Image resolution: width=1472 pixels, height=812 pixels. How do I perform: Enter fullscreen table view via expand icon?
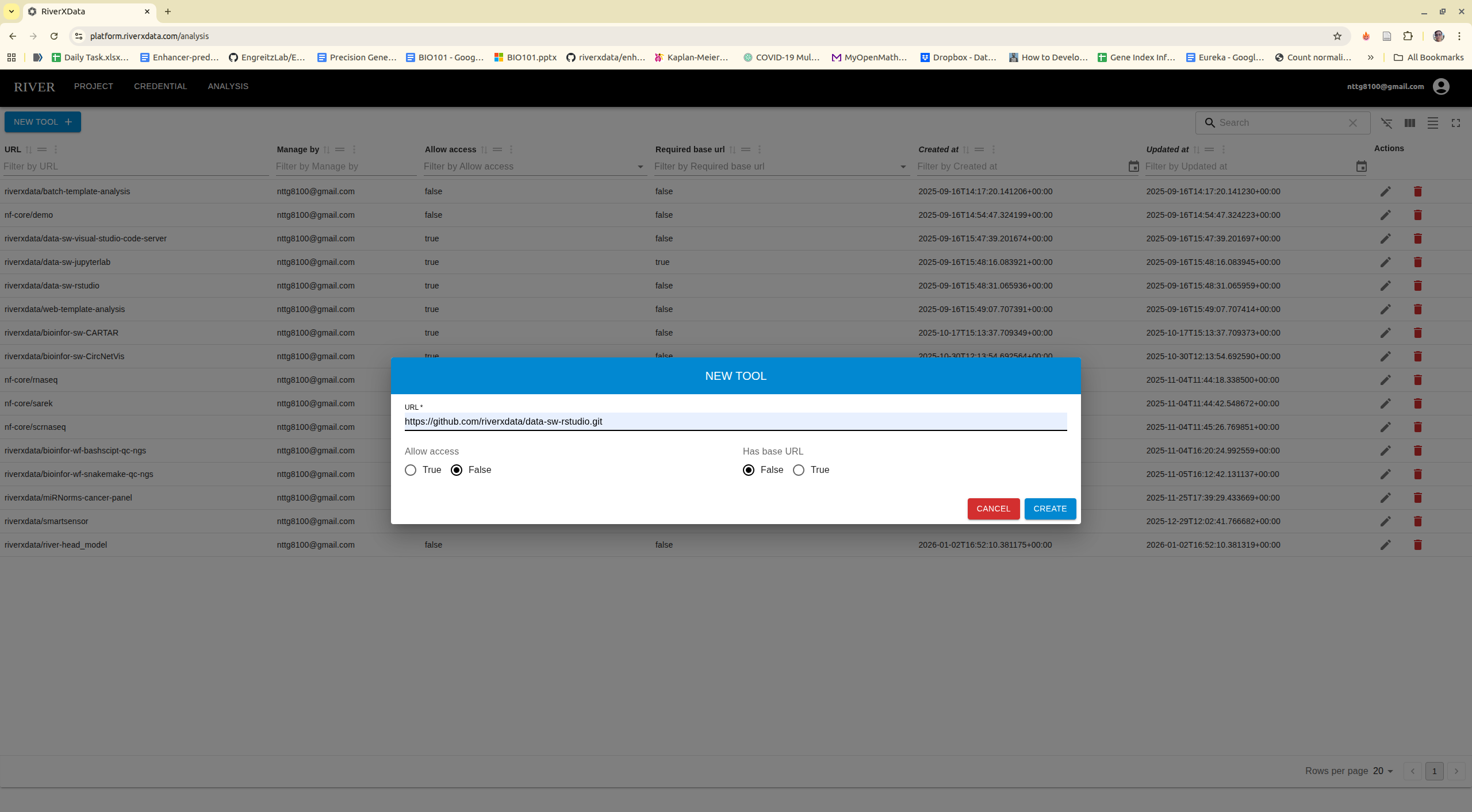coord(1456,122)
